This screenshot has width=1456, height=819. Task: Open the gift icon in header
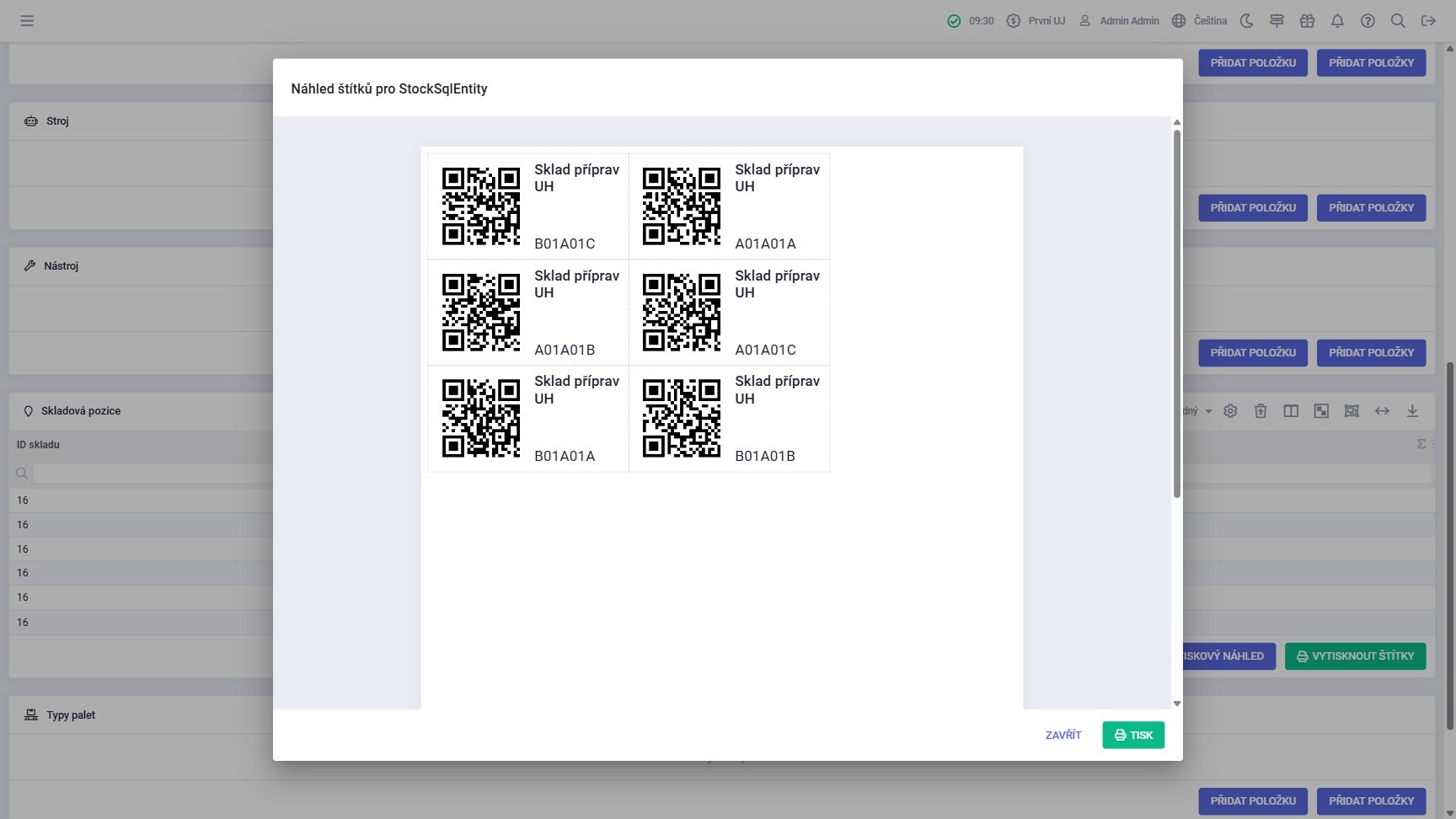coord(1307,21)
